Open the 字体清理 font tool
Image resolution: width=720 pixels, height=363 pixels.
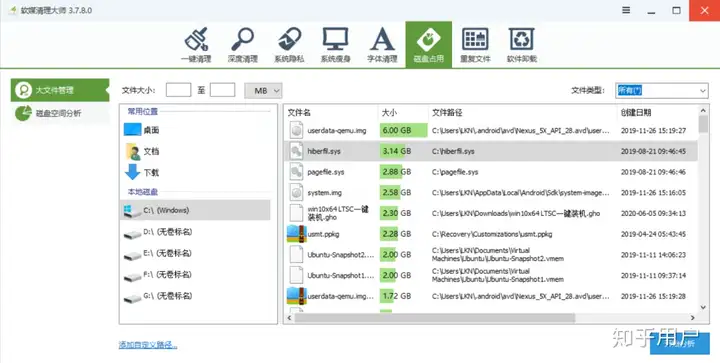click(x=382, y=45)
